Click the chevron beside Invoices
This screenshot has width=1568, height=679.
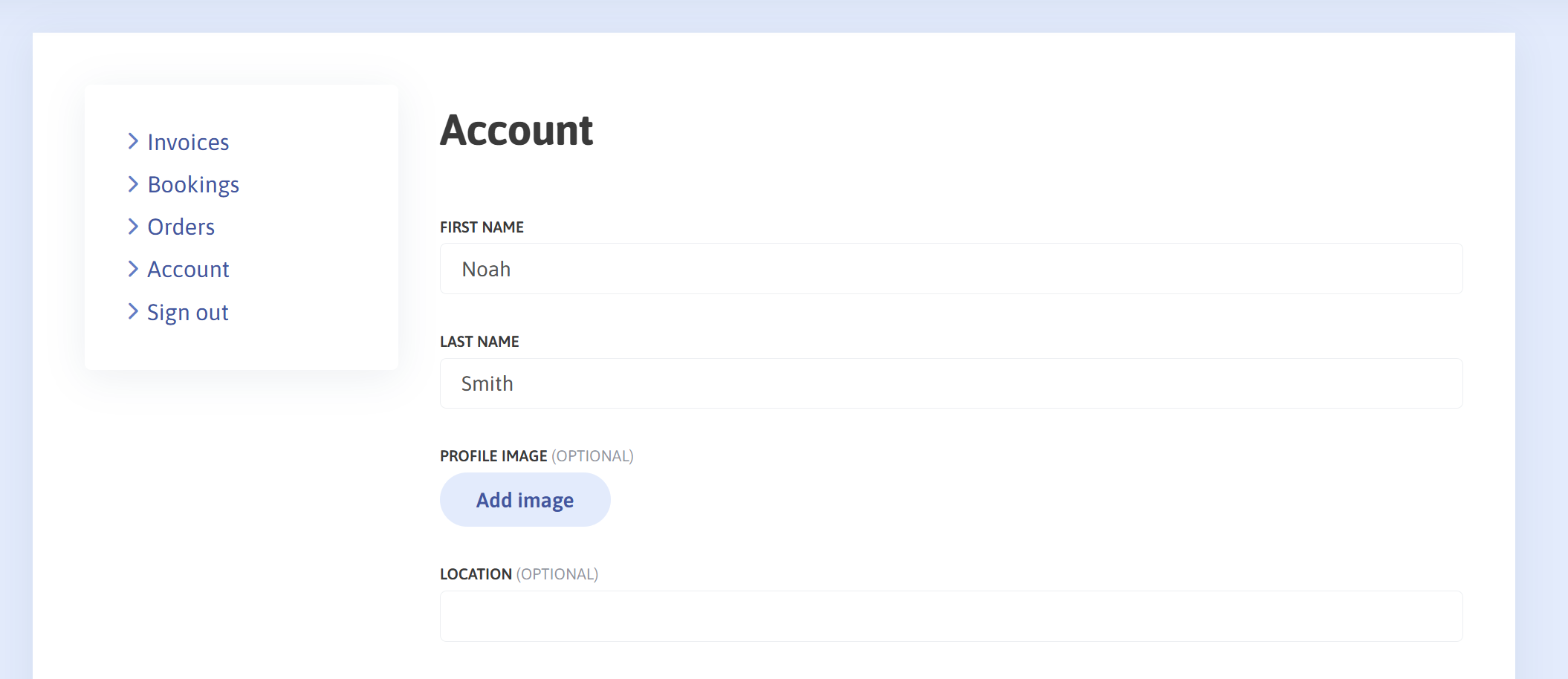(133, 141)
